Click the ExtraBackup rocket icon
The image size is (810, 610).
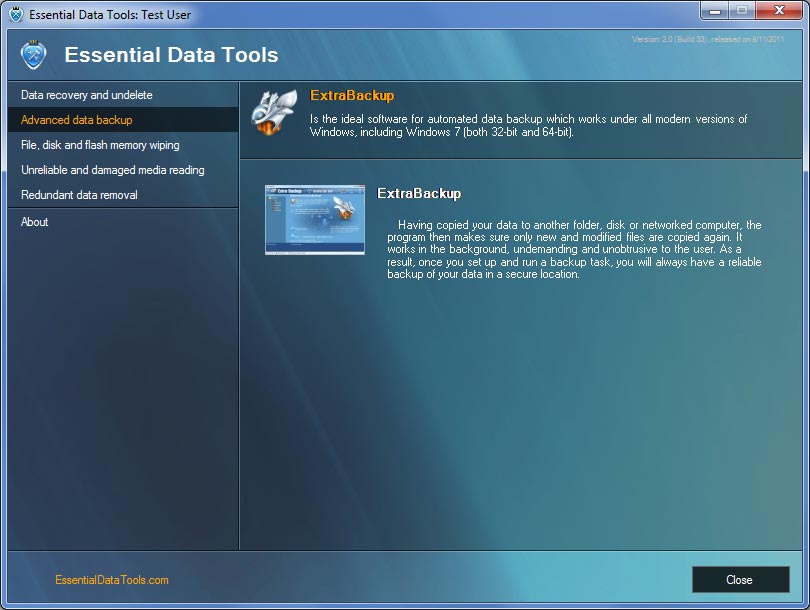274,113
